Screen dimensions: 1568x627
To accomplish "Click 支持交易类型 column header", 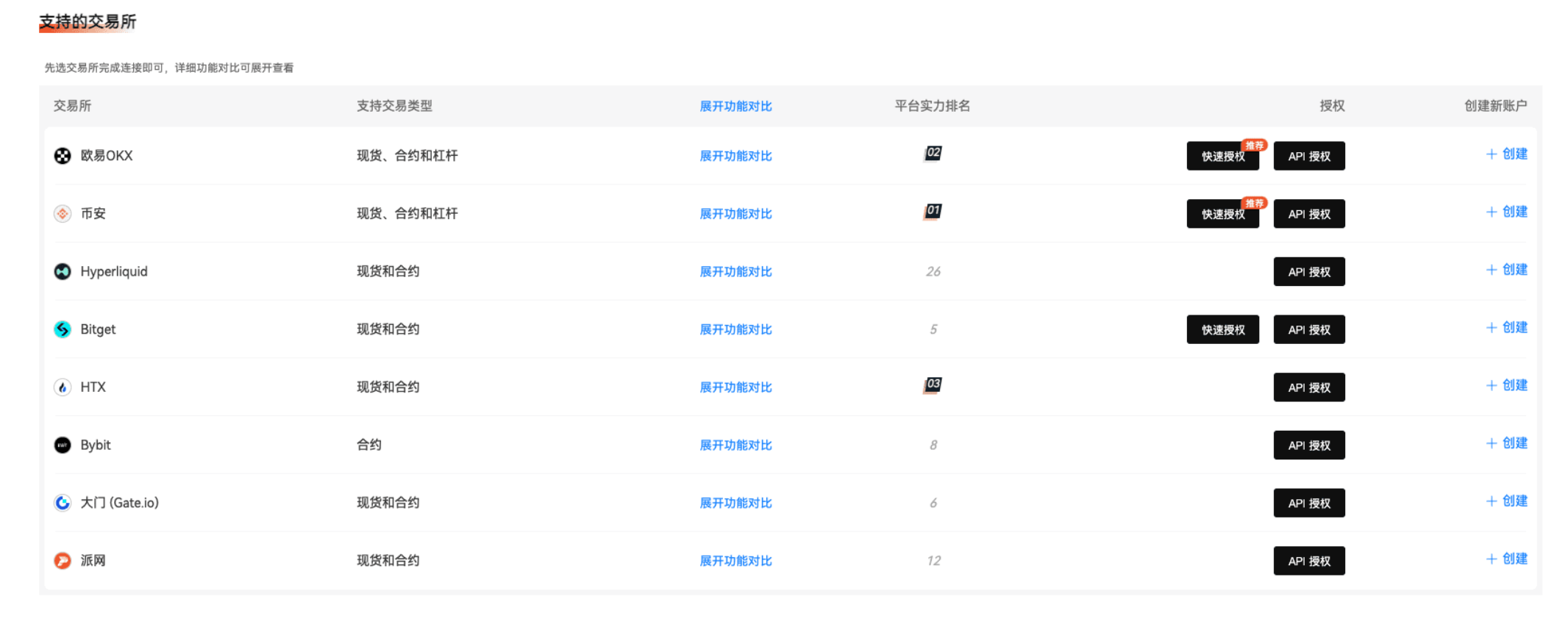I will pyautogui.click(x=394, y=106).
